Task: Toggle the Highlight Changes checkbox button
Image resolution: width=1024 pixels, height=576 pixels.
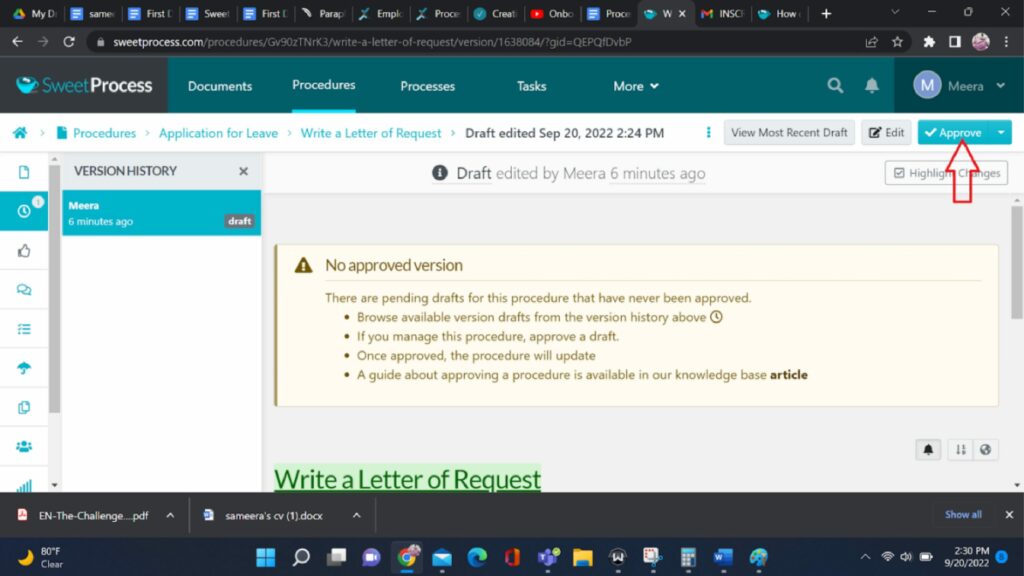Action: [946, 173]
